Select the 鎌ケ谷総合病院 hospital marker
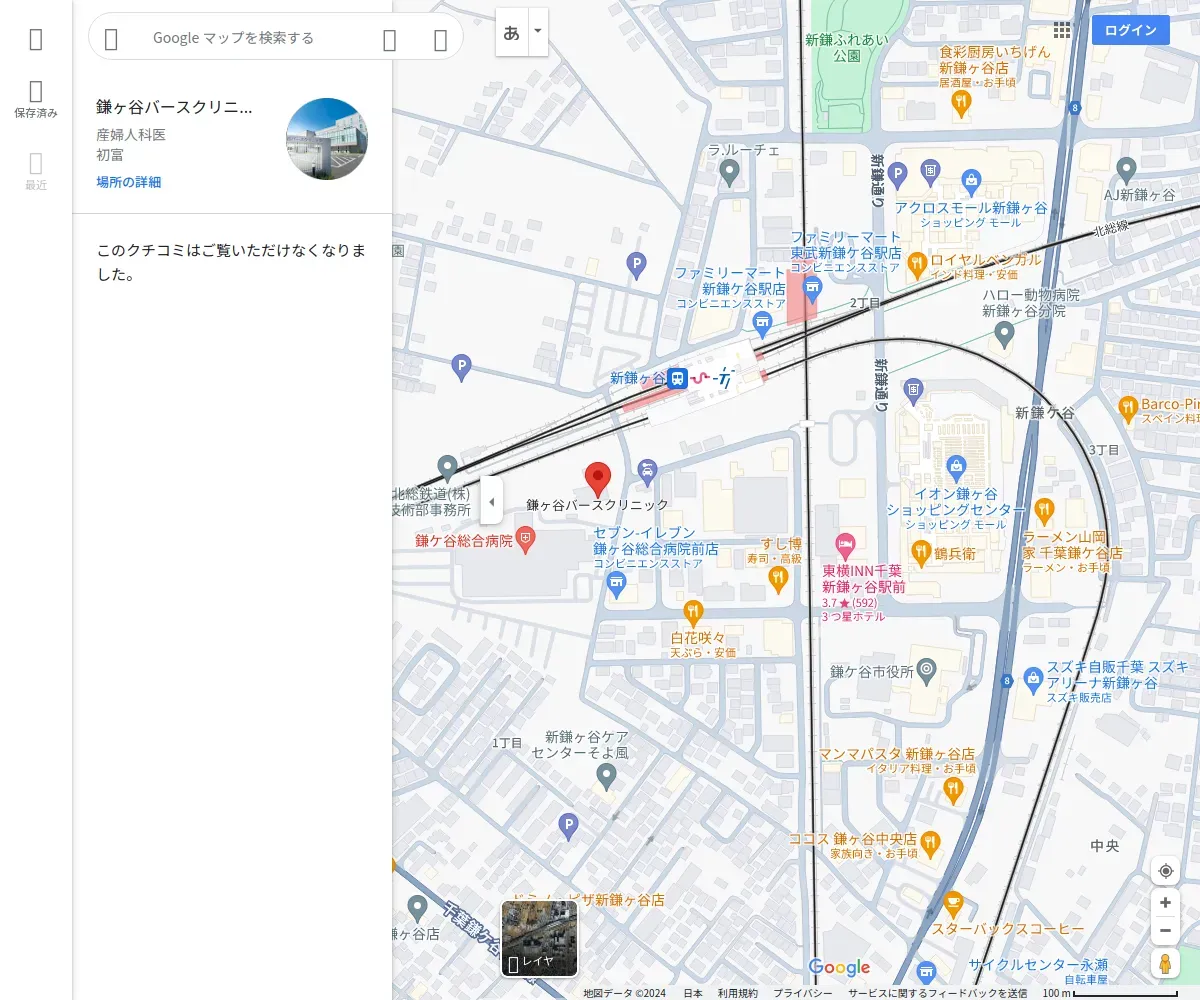Screen dimensions: 1200x1000 click(x=525, y=541)
